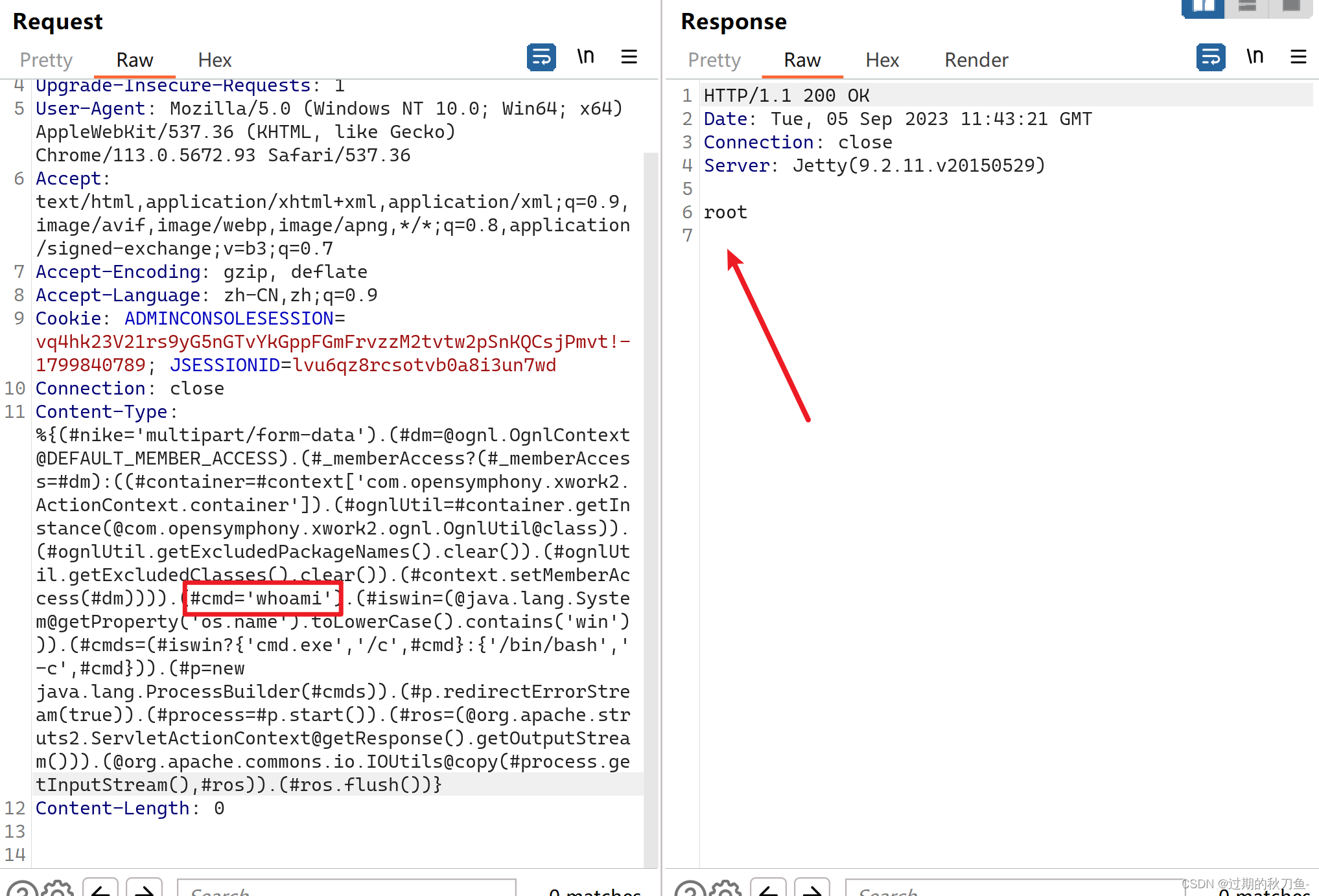Click the Response Date header line
Screen dimensions: 1319x896
pyautogui.click(x=898, y=119)
